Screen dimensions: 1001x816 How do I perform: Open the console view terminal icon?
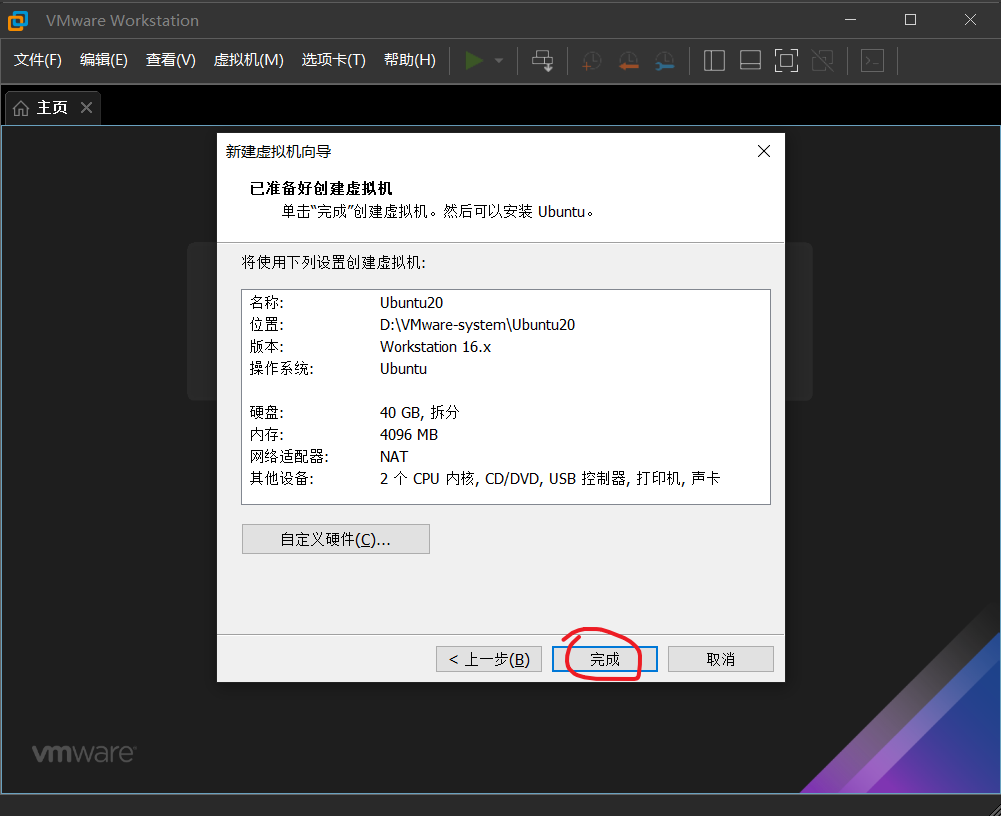pyautogui.click(x=872, y=61)
